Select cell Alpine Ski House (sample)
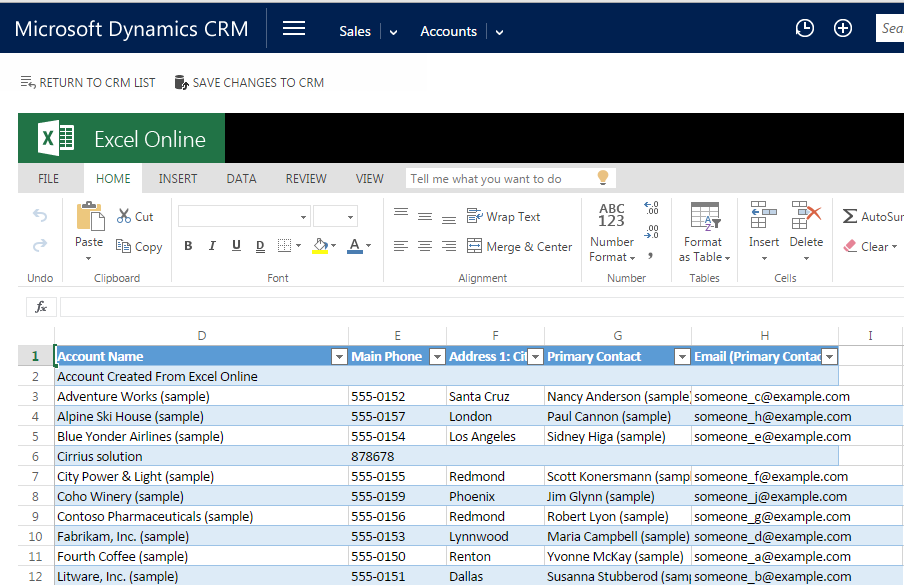The width and height of the screenshot is (904, 585). (x=201, y=416)
